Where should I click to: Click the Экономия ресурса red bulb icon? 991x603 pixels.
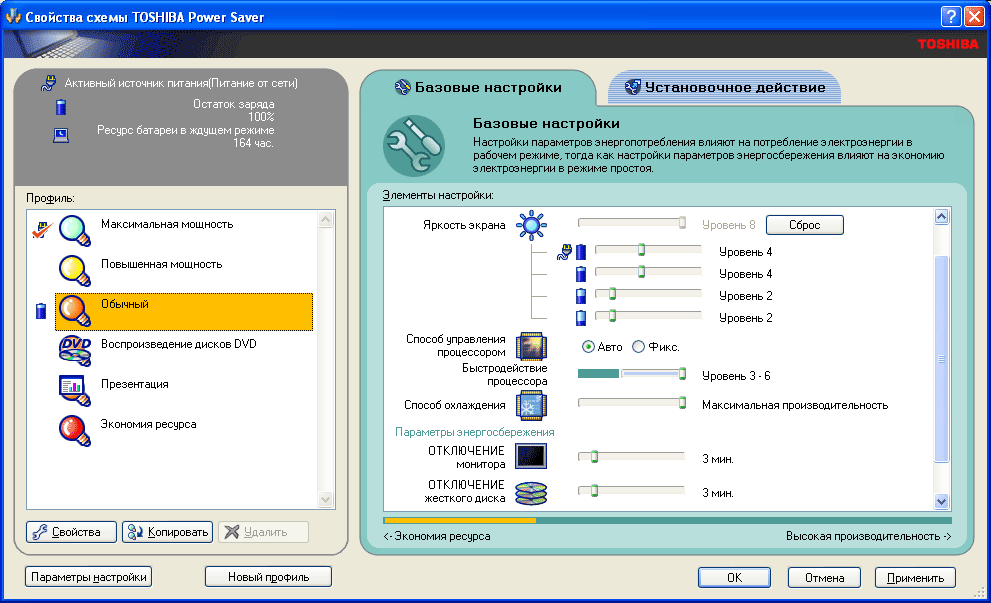coord(75,430)
